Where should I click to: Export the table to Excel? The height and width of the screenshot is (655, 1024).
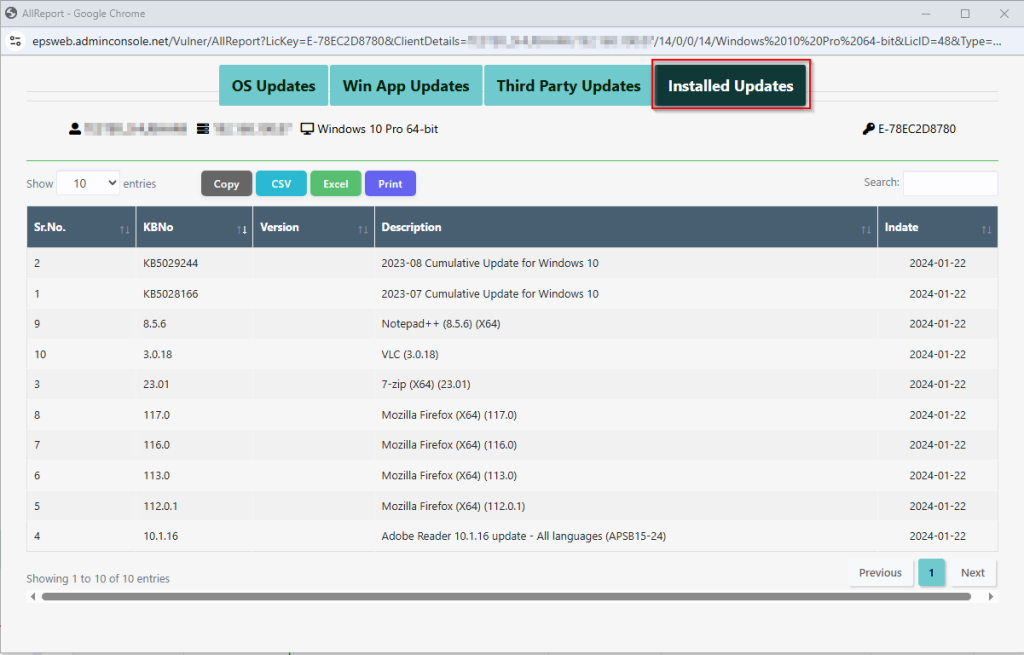coord(335,184)
